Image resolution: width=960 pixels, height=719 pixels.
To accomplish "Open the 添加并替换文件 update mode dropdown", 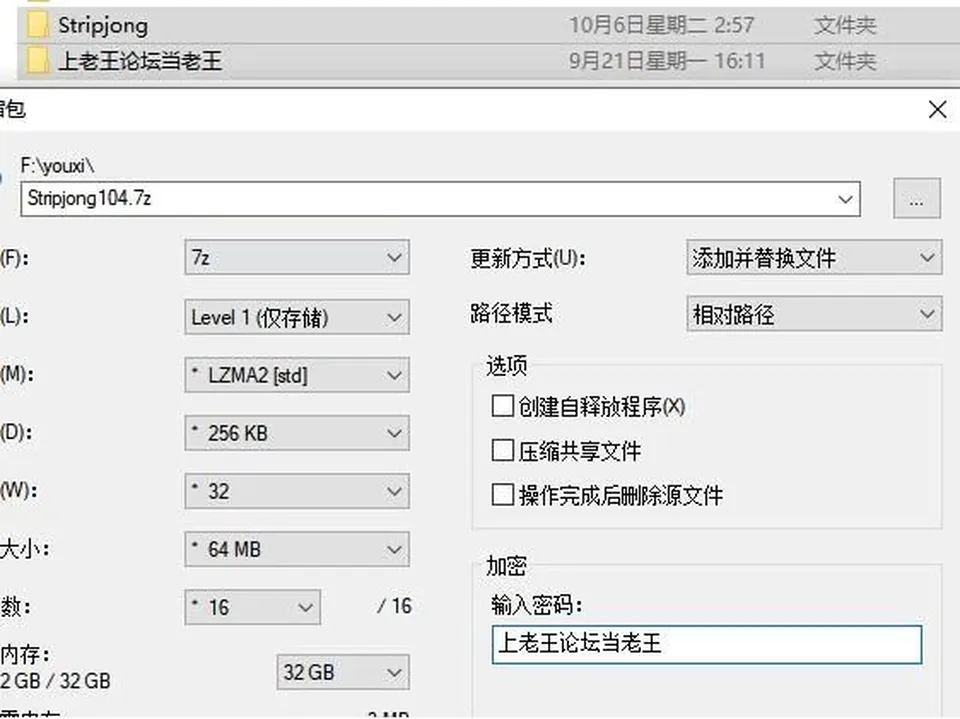I will click(x=814, y=257).
